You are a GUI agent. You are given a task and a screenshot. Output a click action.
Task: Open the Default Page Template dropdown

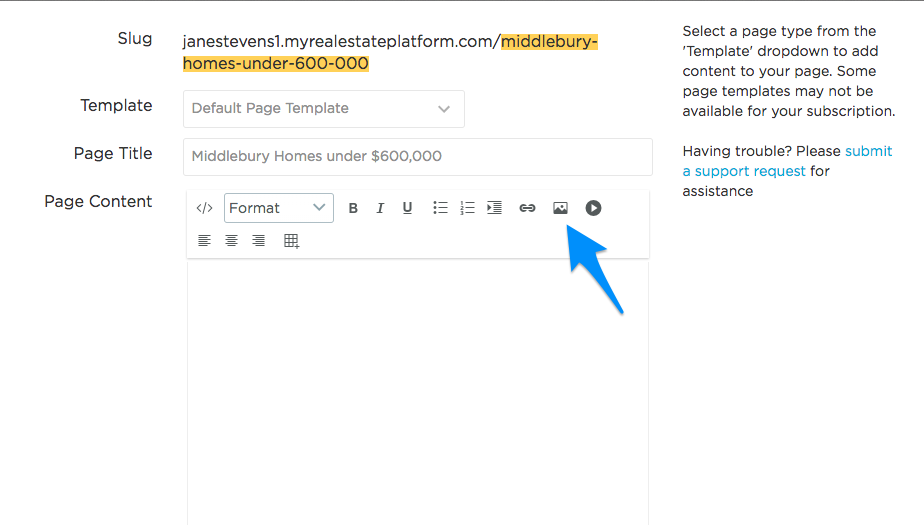pyautogui.click(x=324, y=108)
